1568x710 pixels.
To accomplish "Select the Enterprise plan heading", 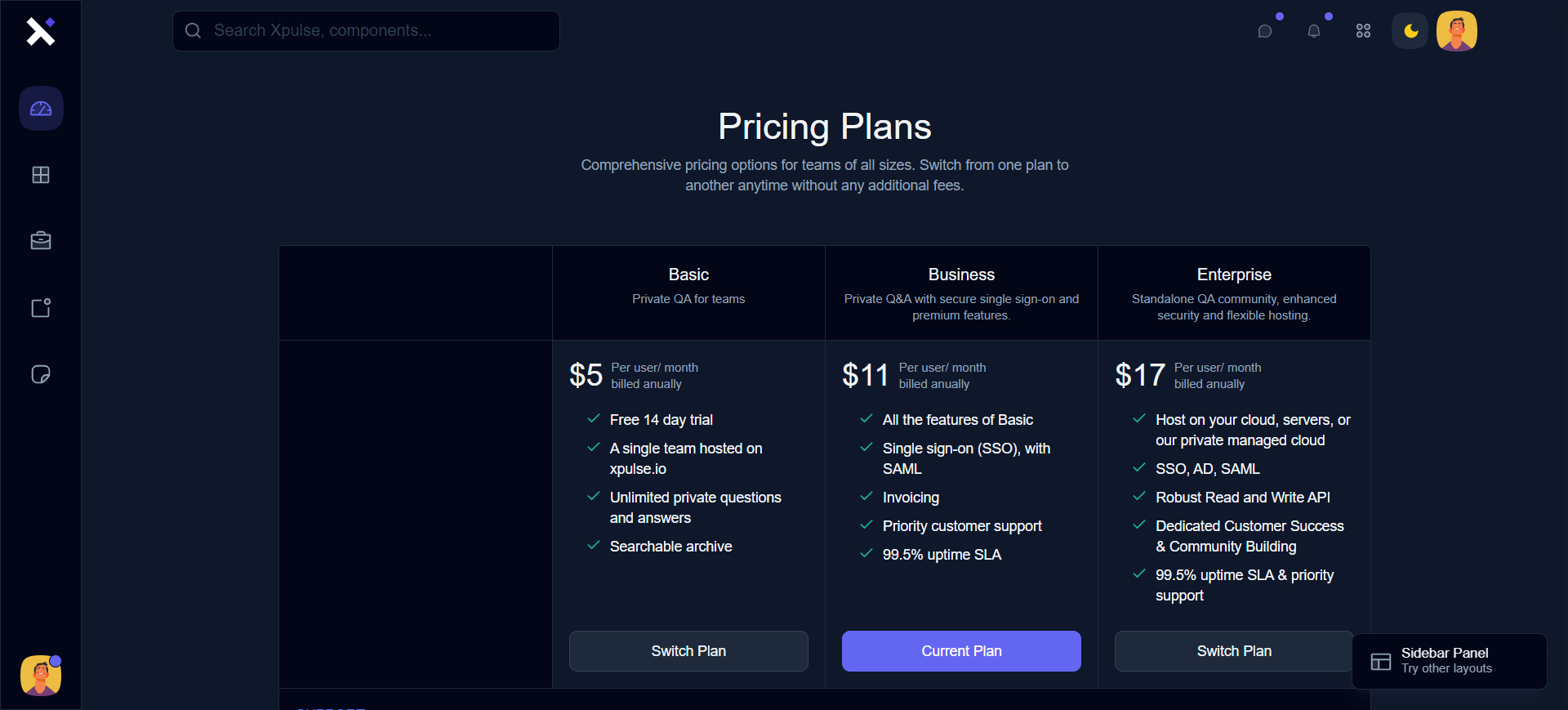I will (x=1234, y=275).
